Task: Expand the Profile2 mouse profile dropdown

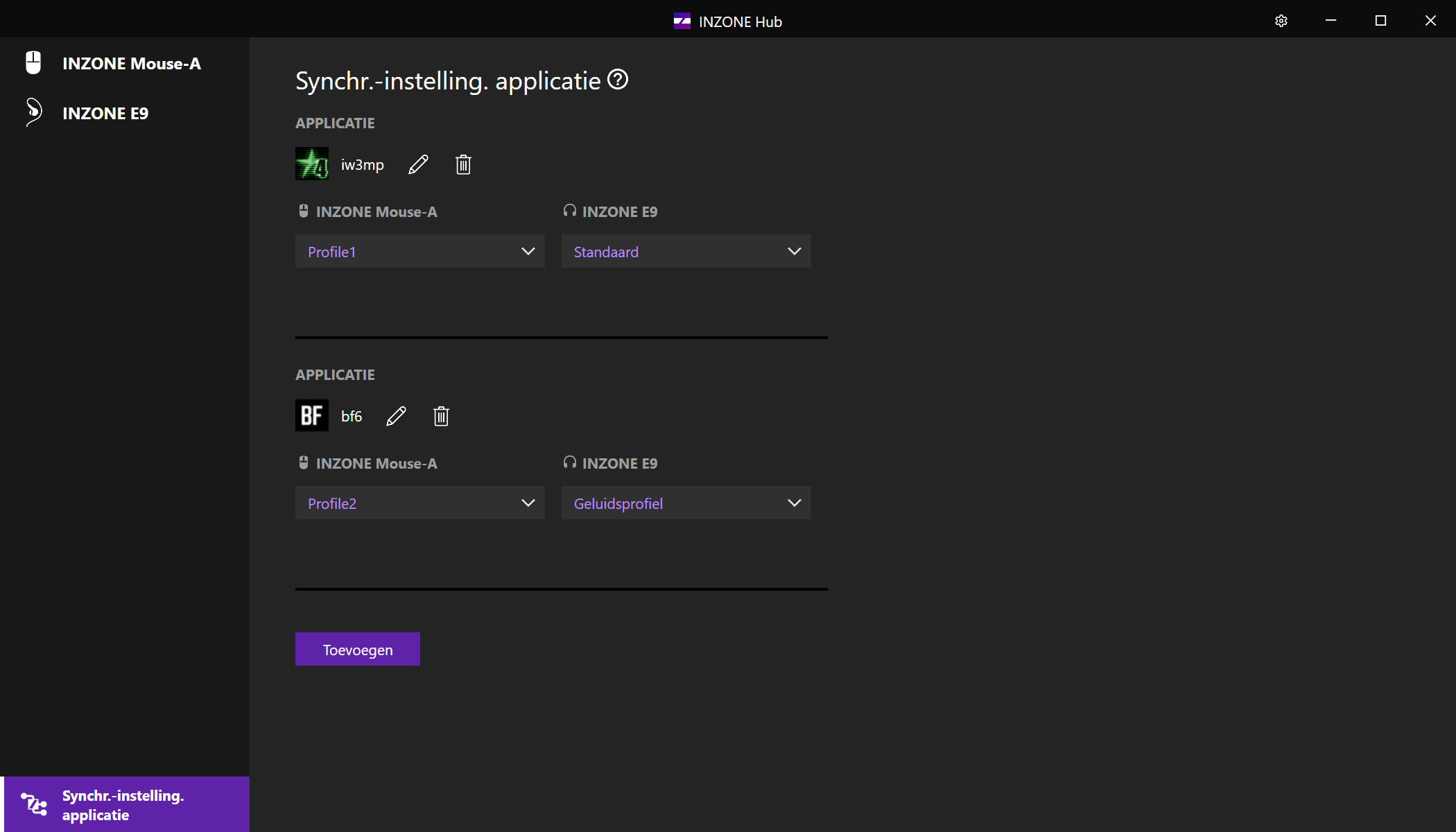Action: [419, 503]
